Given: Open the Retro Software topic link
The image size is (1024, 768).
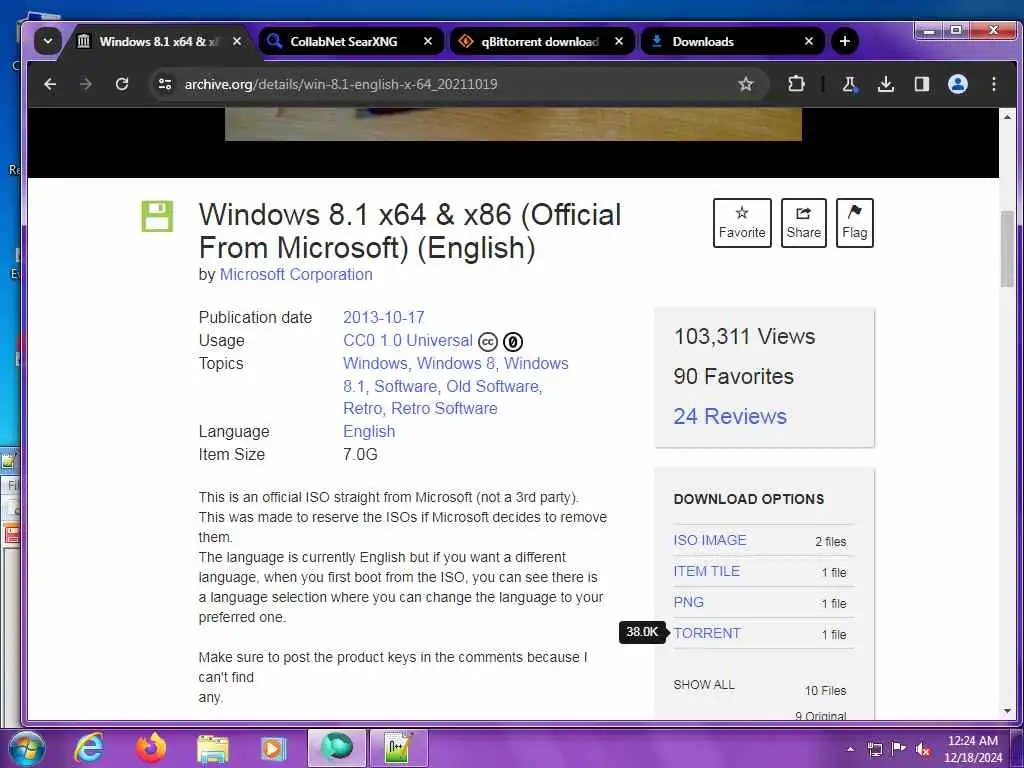Looking at the screenshot, I should (x=444, y=408).
